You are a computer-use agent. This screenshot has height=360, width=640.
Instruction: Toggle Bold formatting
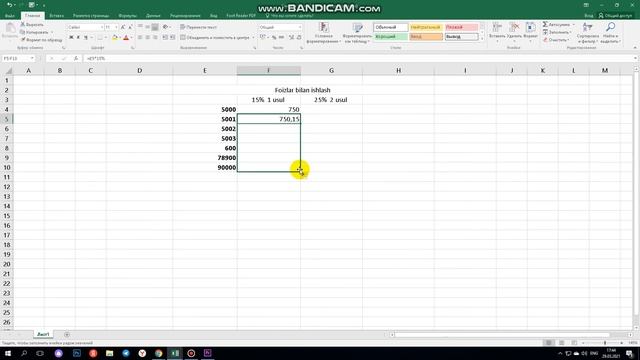(x=71, y=38)
